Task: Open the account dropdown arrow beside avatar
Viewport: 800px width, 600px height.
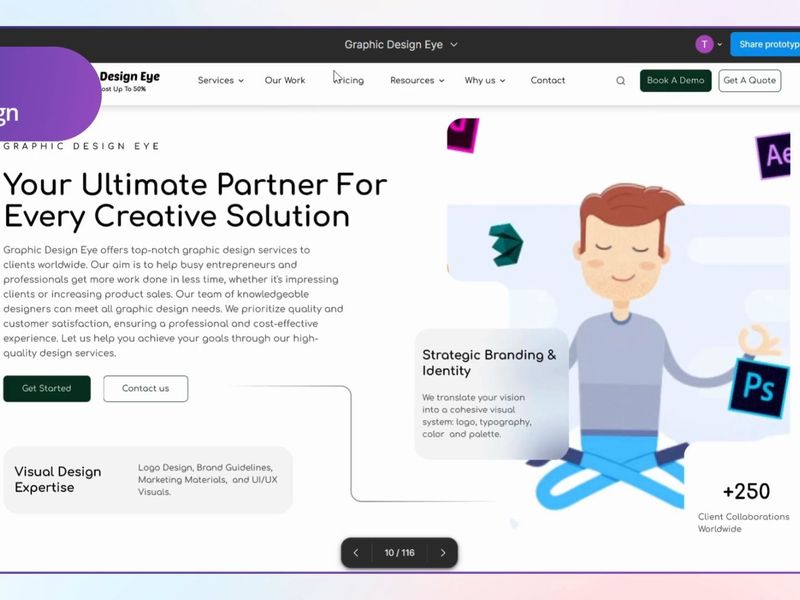Action: (x=719, y=44)
